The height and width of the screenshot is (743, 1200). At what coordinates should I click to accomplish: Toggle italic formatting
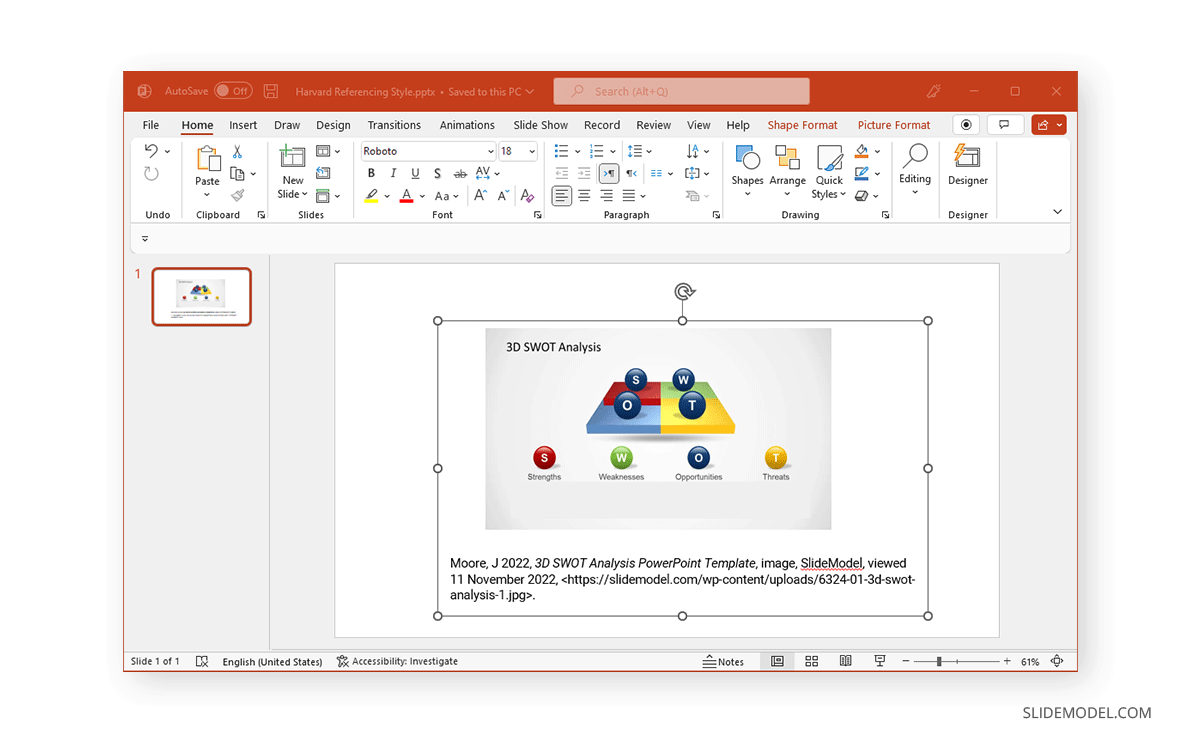[x=392, y=172]
